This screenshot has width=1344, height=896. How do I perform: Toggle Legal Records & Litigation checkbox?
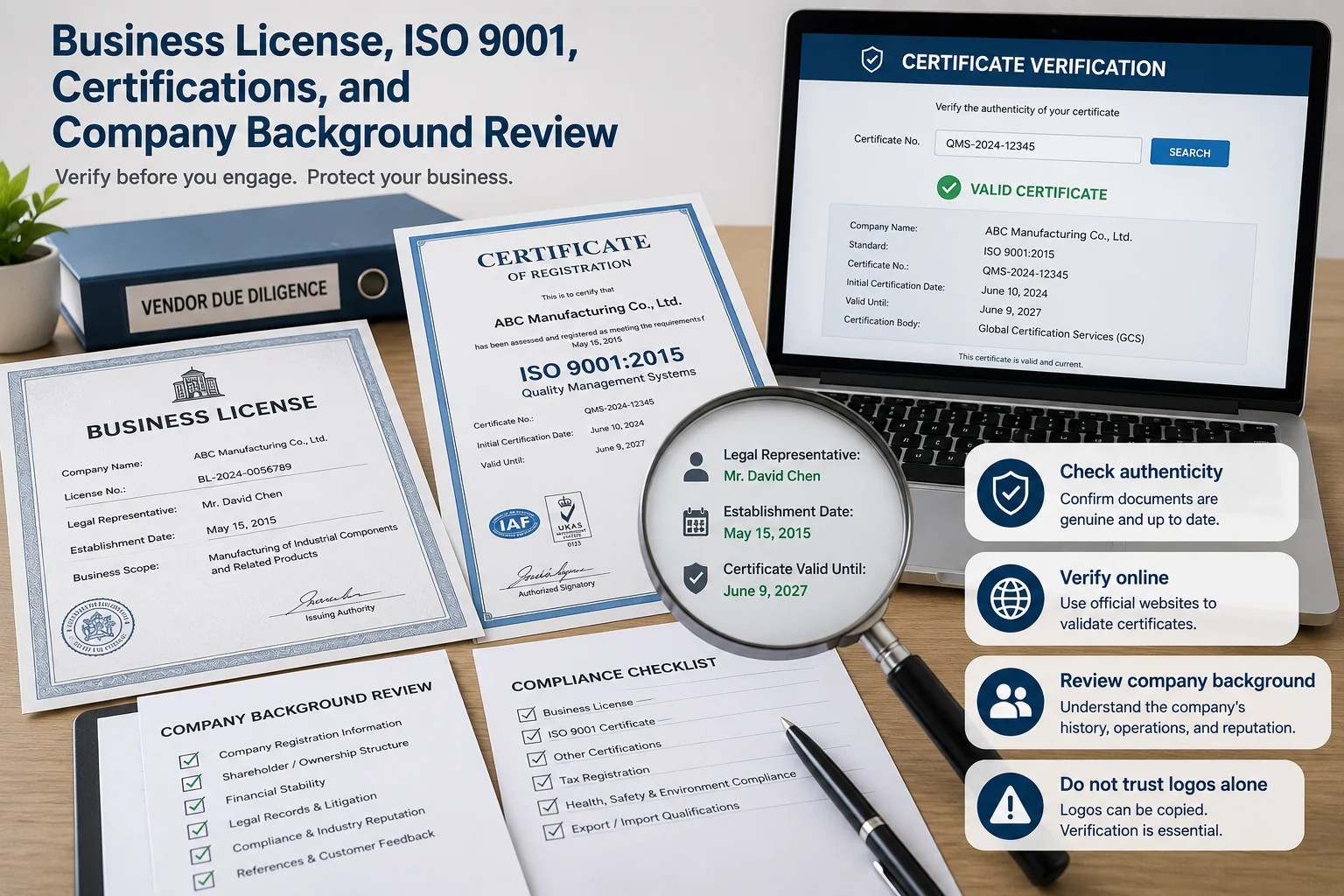(x=198, y=829)
